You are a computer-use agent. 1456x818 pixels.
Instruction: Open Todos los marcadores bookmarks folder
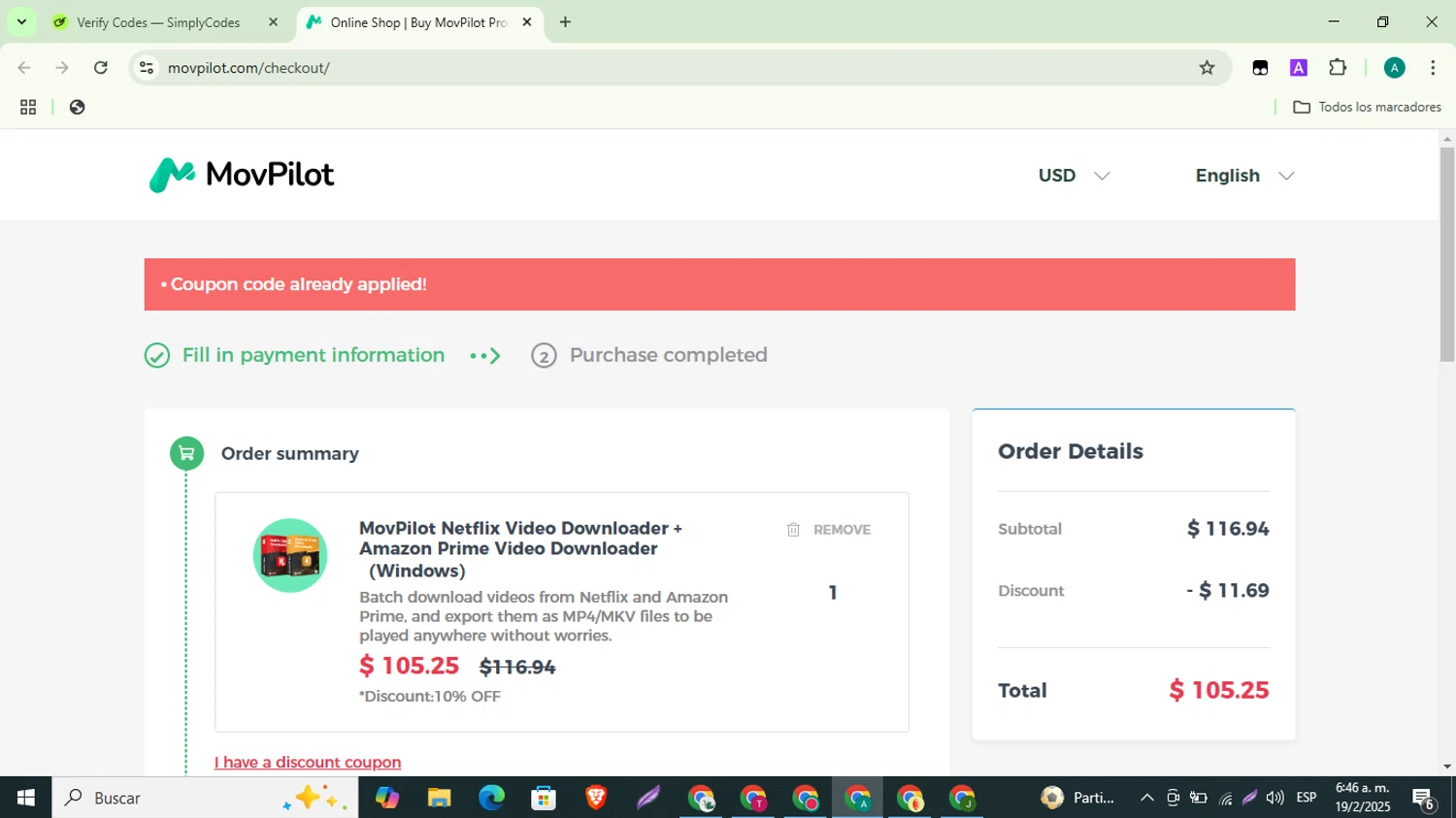pyautogui.click(x=1367, y=108)
